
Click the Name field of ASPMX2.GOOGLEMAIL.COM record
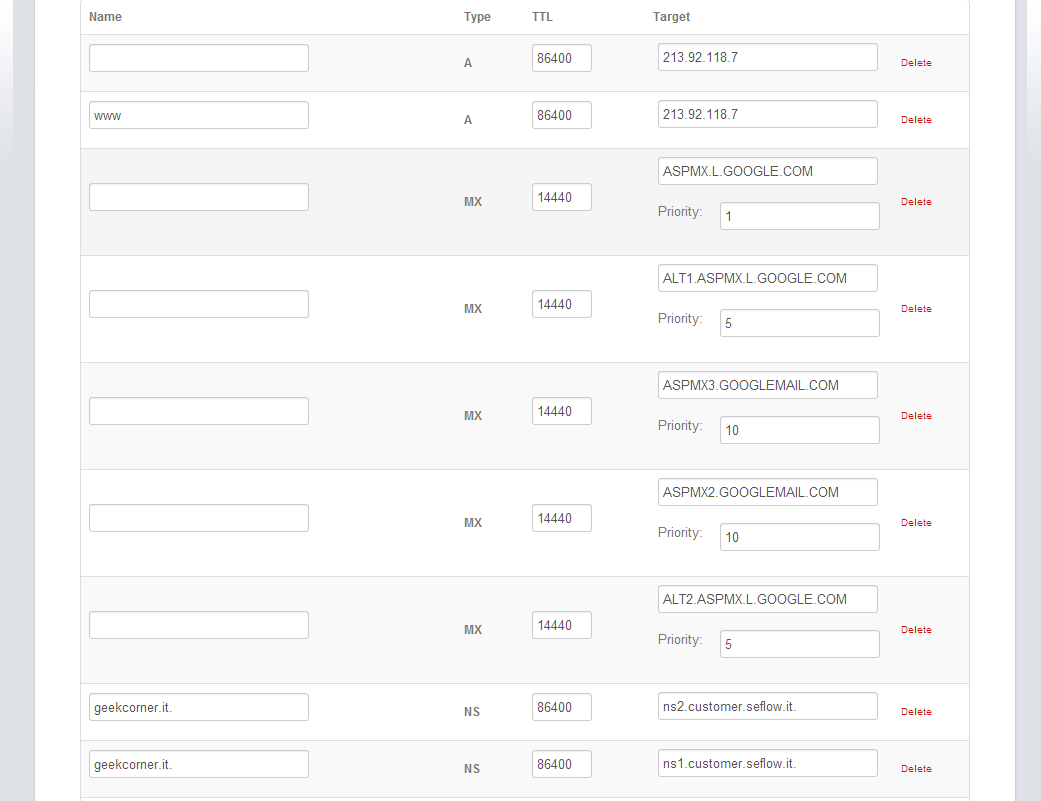[198, 518]
